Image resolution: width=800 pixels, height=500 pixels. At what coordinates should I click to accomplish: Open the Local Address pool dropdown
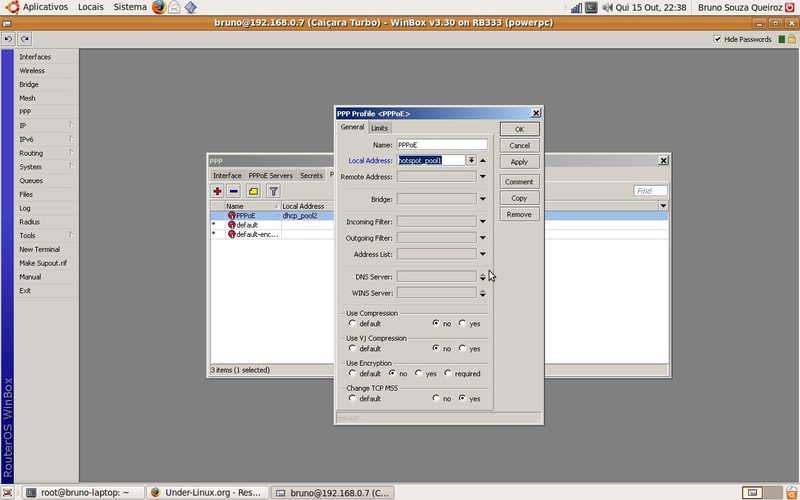click(x=471, y=160)
